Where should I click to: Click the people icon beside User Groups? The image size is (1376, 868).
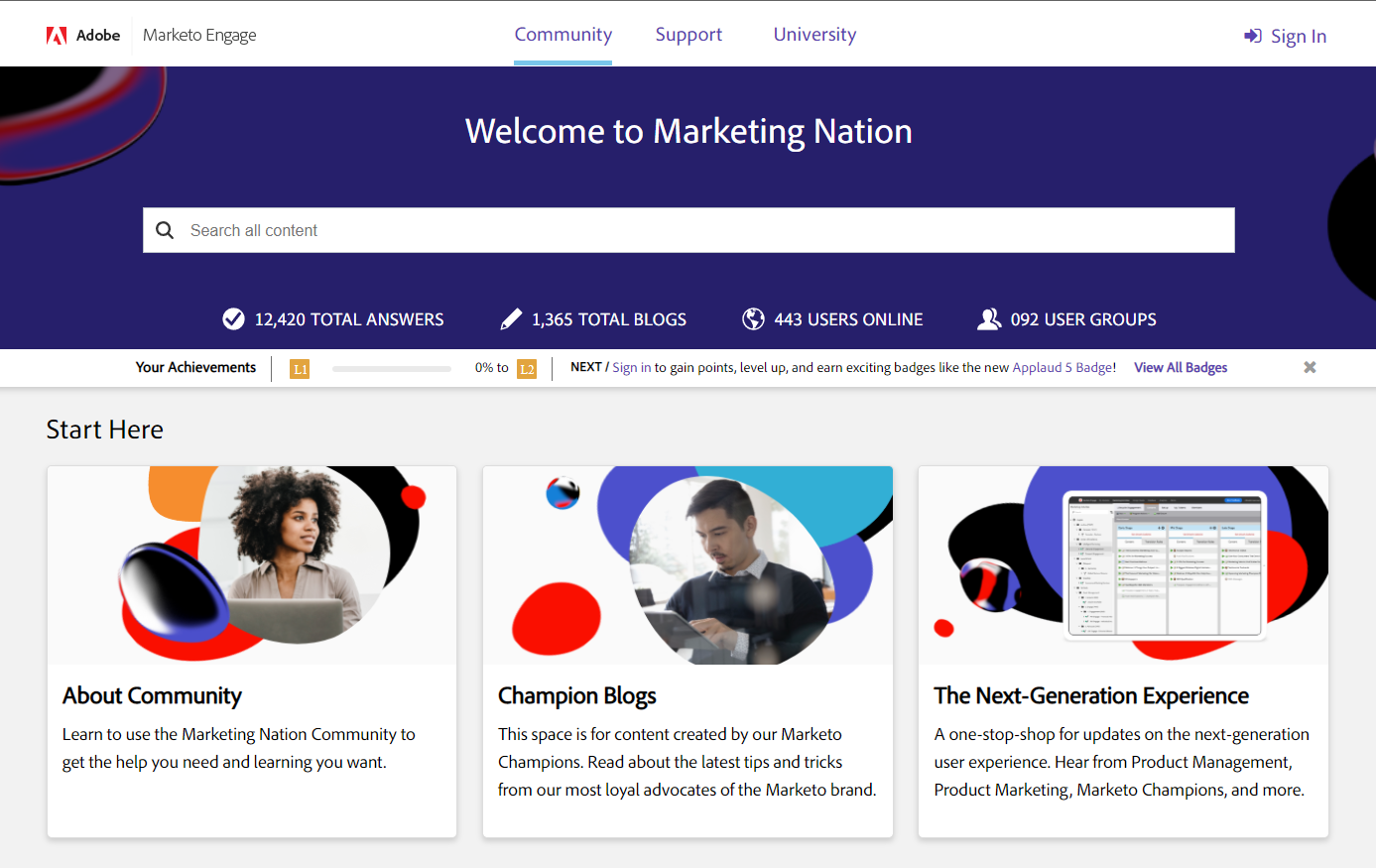coord(989,318)
